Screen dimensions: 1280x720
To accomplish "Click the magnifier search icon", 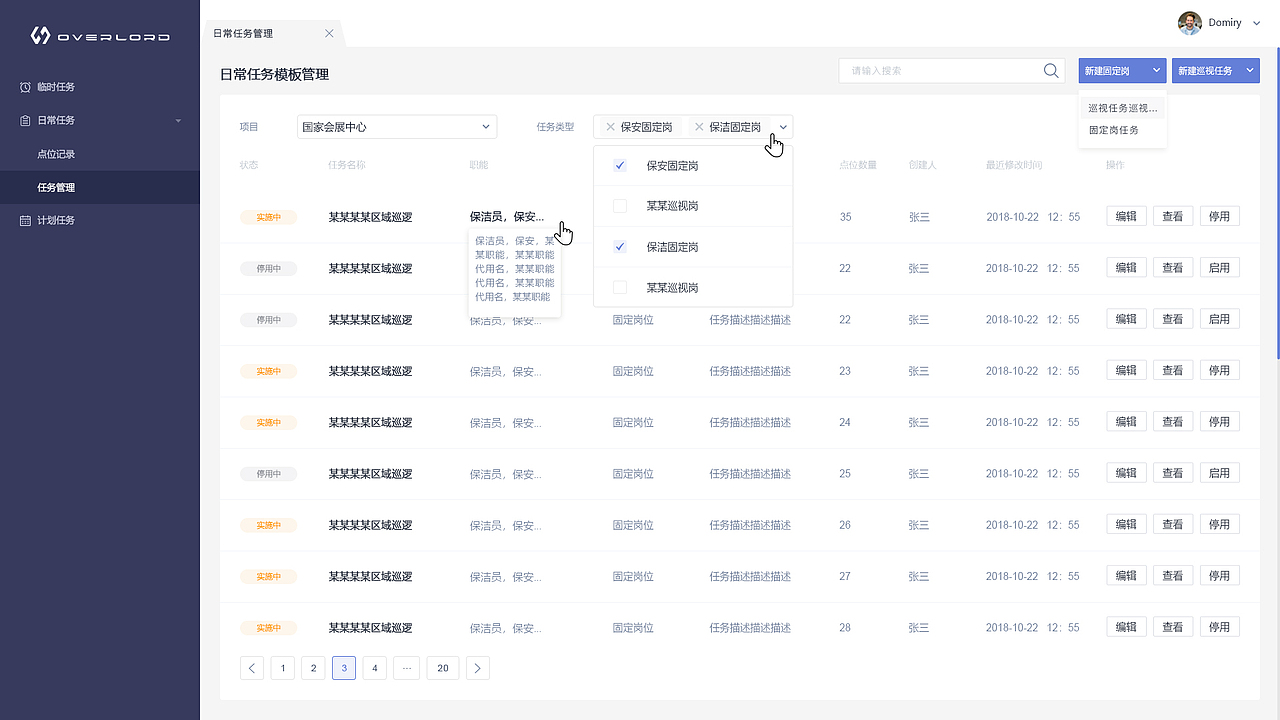I will [x=1051, y=71].
